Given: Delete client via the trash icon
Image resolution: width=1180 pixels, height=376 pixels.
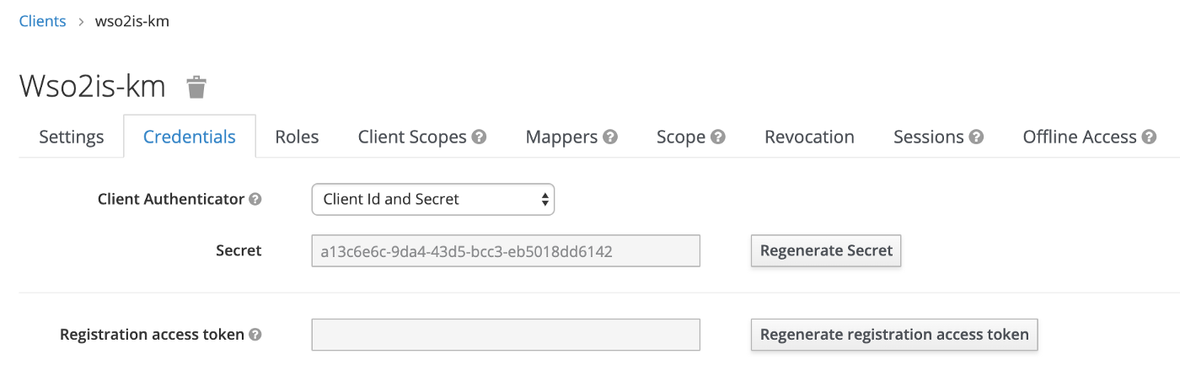Looking at the screenshot, I should (196, 87).
